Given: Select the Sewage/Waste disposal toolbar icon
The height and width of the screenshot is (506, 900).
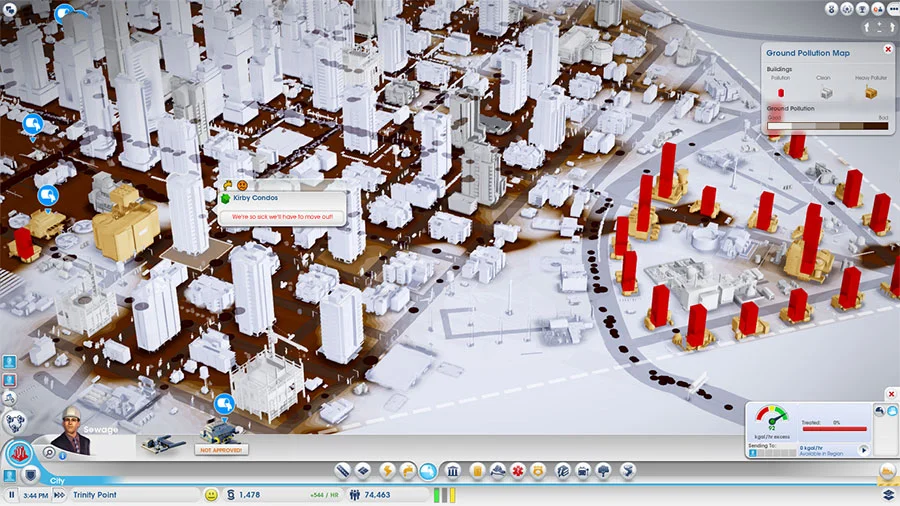Looking at the screenshot, I should point(428,471).
